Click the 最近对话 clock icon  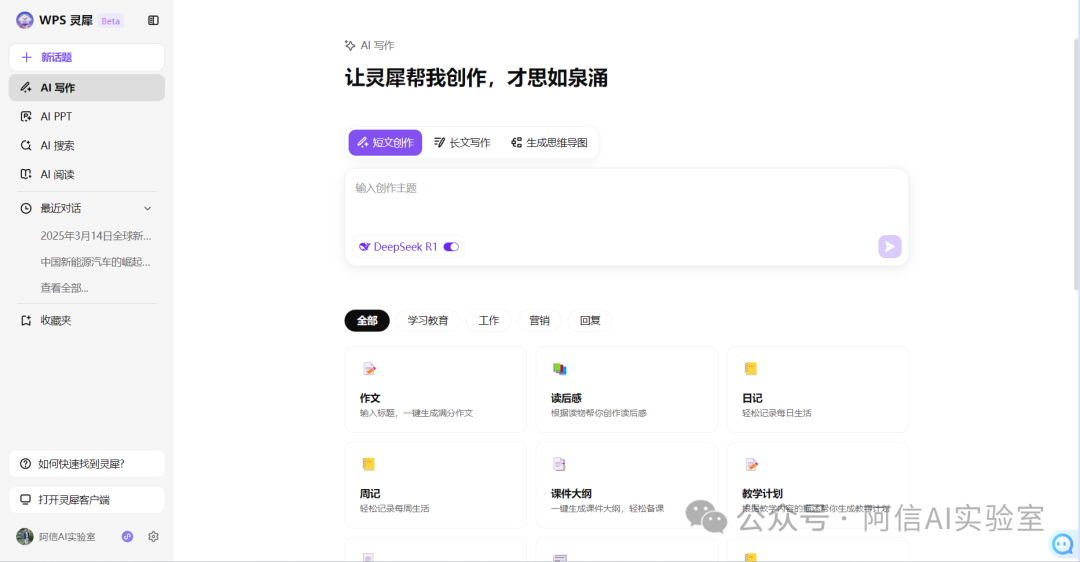tap(26, 208)
